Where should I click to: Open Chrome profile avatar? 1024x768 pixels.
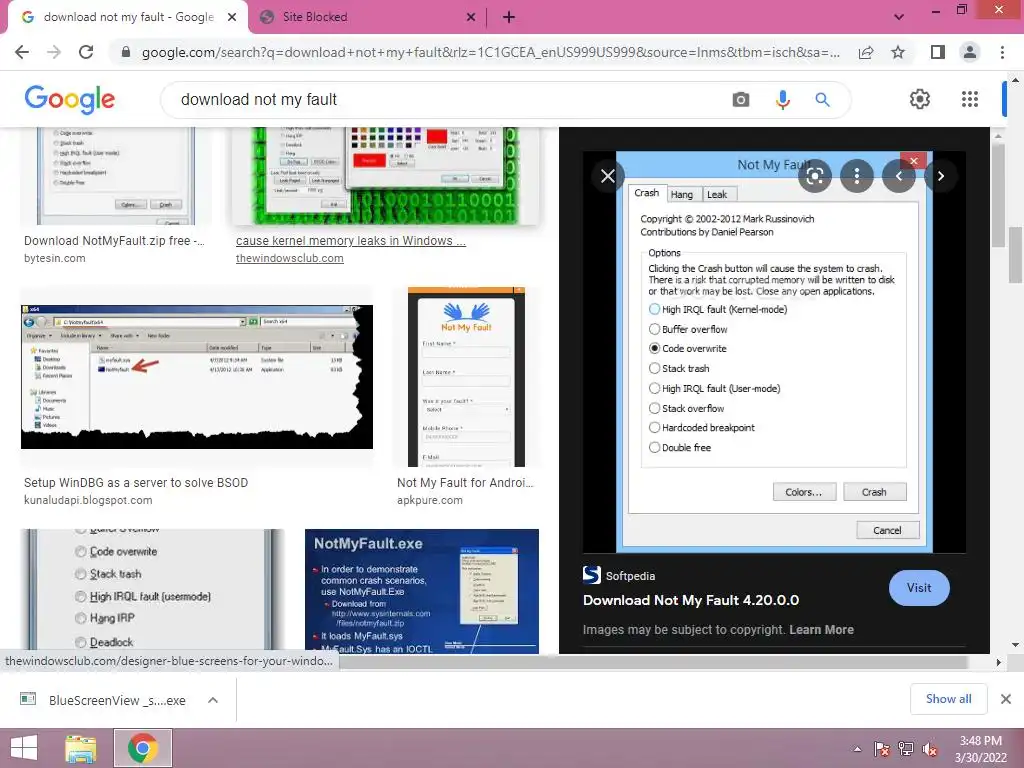[970, 52]
